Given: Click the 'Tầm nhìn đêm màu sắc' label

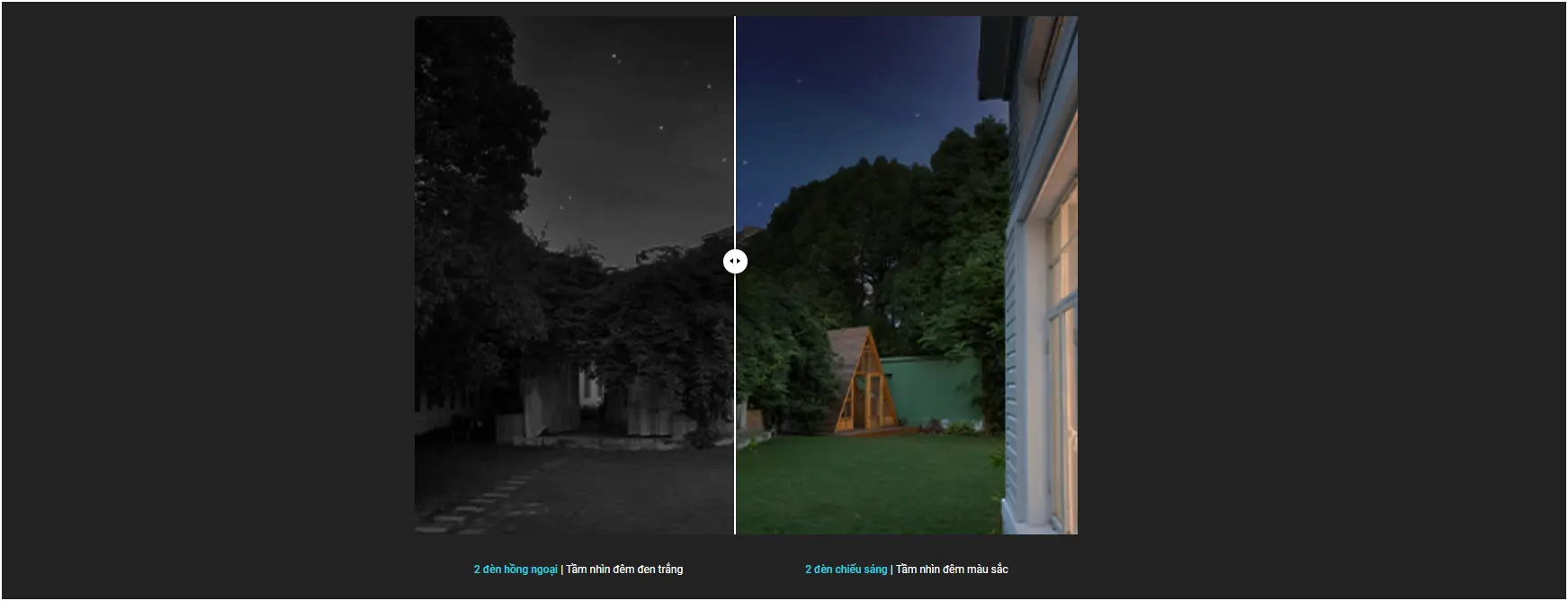Looking at the screenshot, I should coord(952,570).
